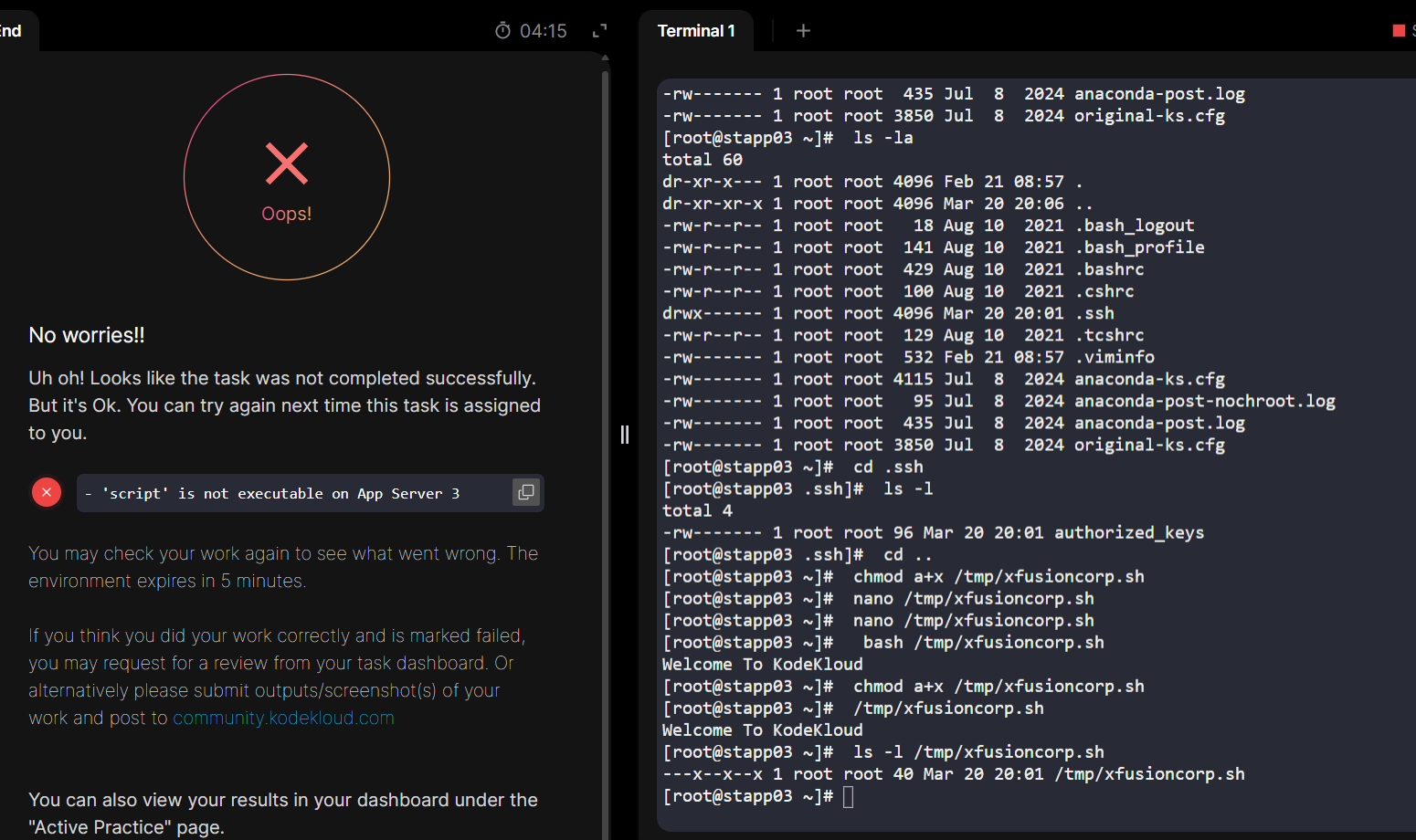
Task: Click the red square icon at top right
Action: 1398,31
